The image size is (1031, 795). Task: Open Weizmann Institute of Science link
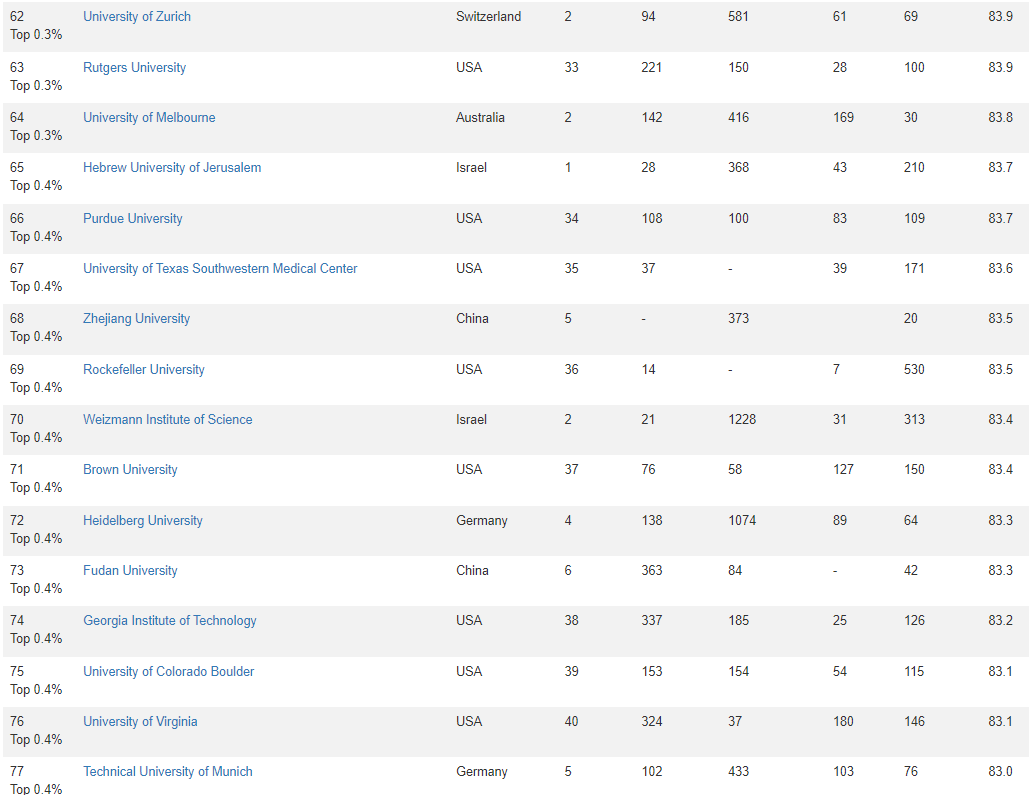coord(168,420)
